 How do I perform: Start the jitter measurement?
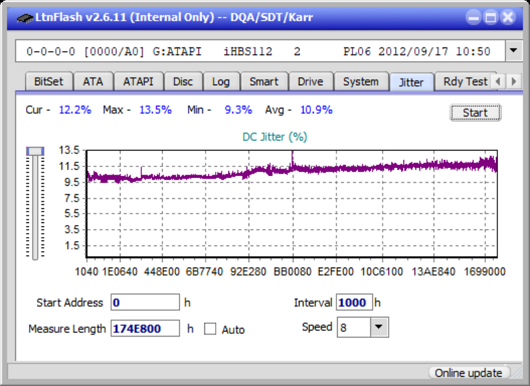(x=475, y=113)
